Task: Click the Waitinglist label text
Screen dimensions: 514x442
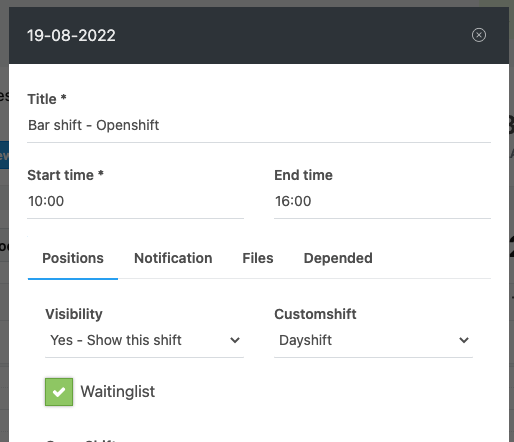Action: point(118,392)
